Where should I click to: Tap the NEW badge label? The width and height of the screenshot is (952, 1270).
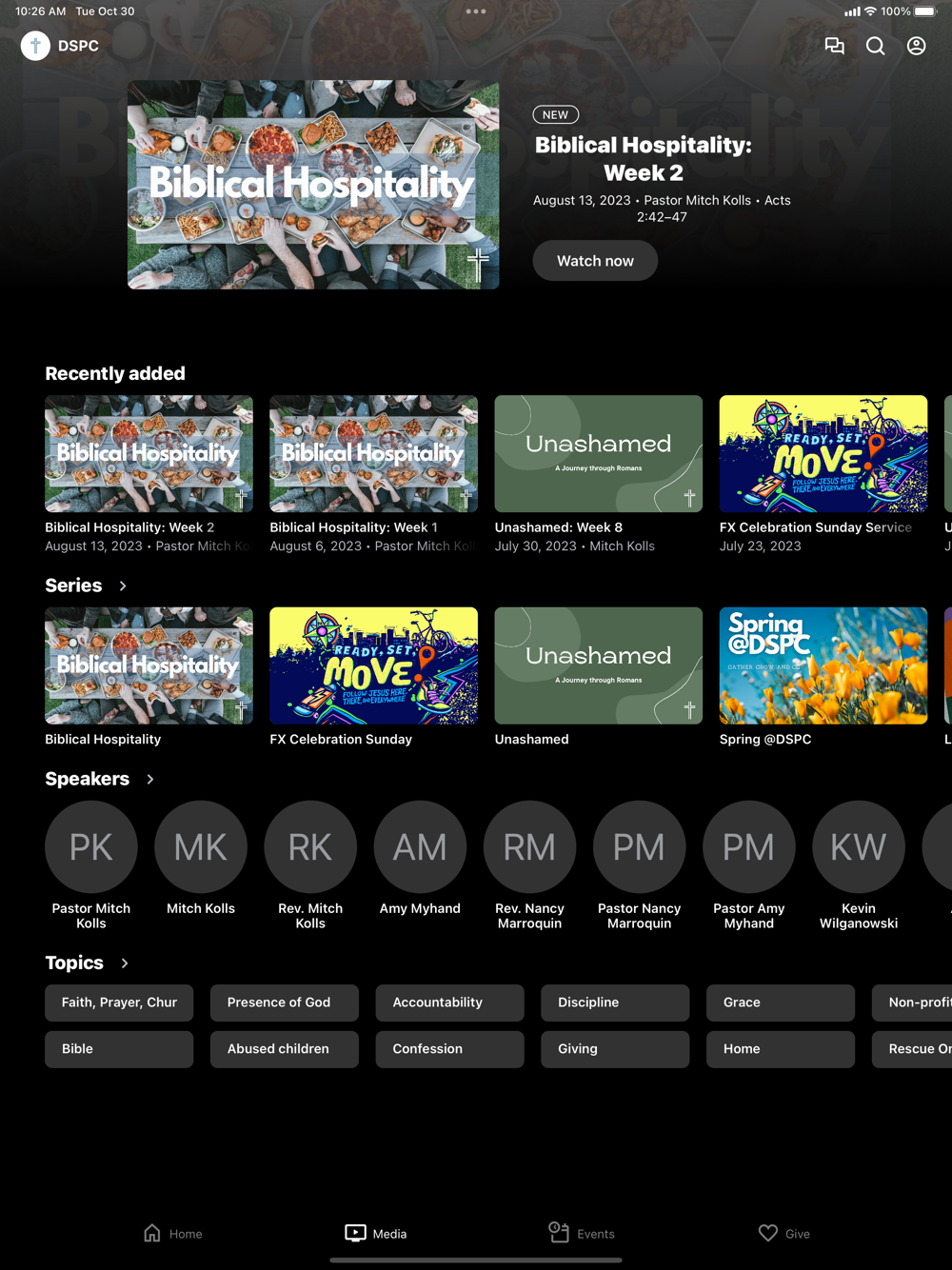(x=556, y=115)
